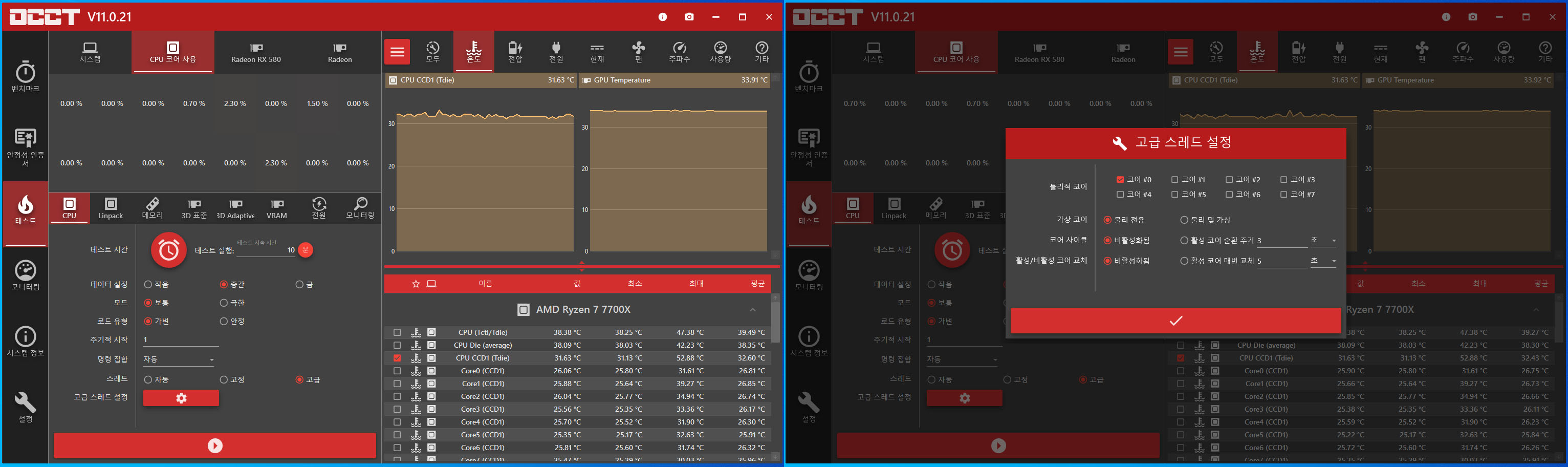The height and width of the screenshot is (467, 1568).
Task: Open 3D Adaptive test in left OCCT window
Action: point(235,208)
